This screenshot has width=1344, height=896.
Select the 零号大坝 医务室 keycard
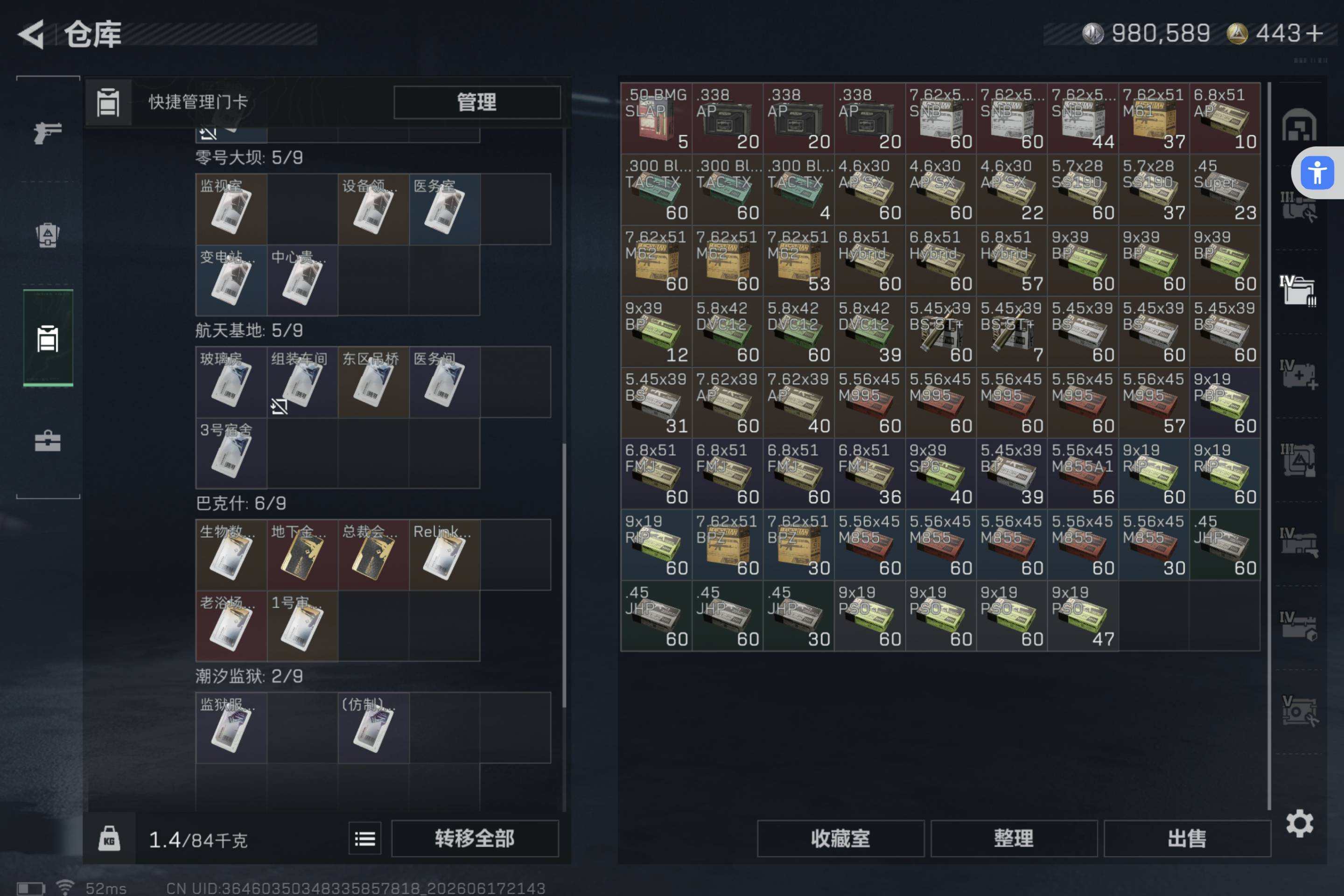[x=445, y=209]
